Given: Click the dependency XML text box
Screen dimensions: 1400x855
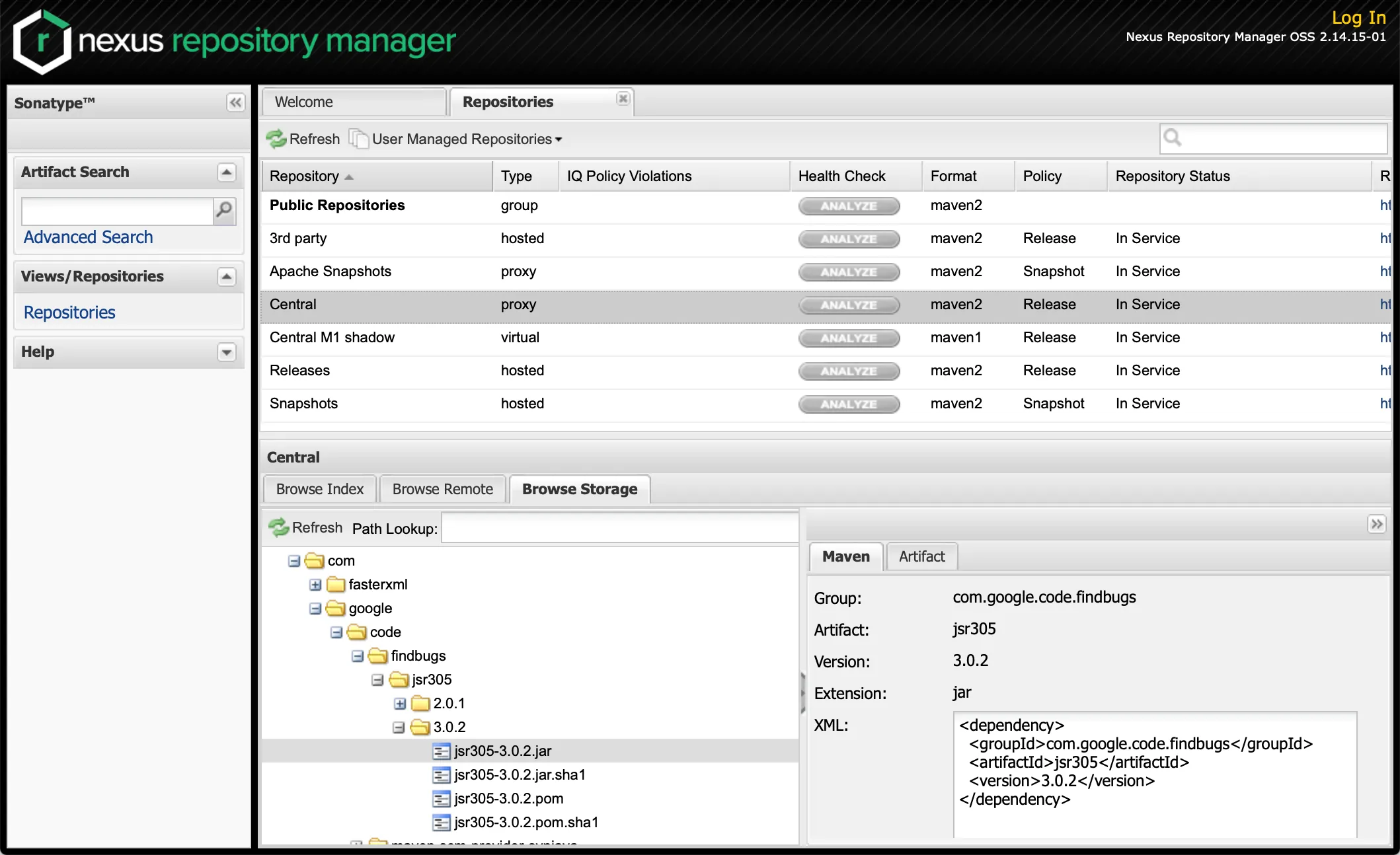Looking at the screenshot, I should click(x=1155, y=774).
